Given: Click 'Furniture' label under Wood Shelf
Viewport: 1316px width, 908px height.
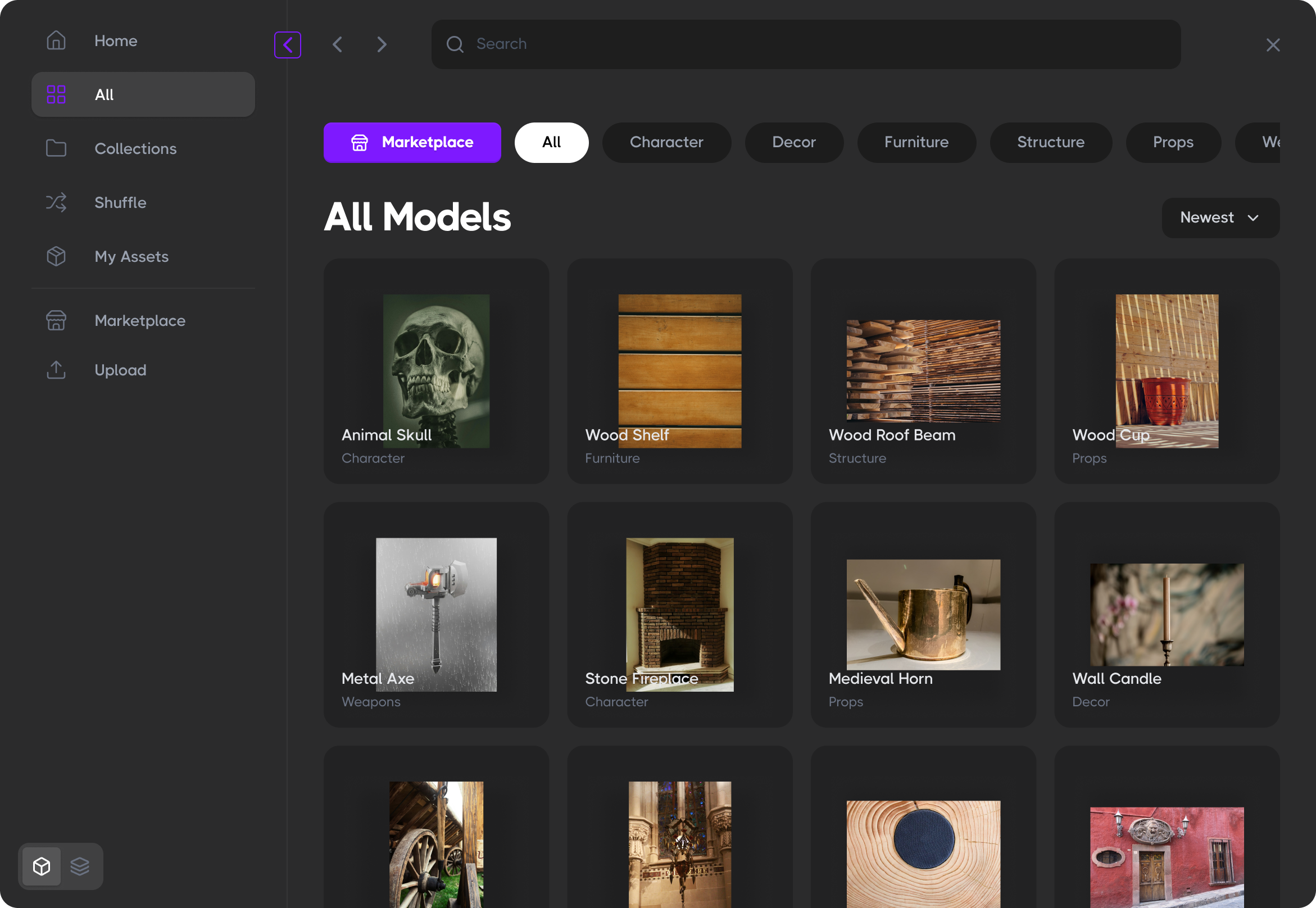Looking at the screenshot, I should pos(612,458).
